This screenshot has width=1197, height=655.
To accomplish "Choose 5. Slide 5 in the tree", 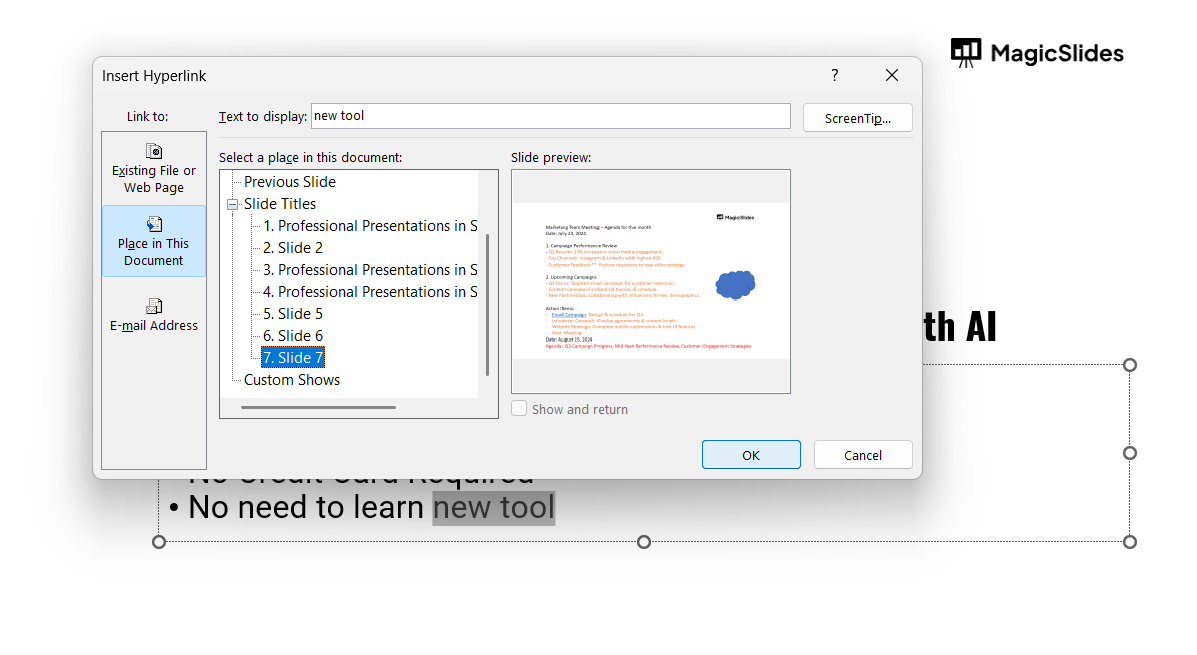I will pyautogui.click(x=293, y=314).
